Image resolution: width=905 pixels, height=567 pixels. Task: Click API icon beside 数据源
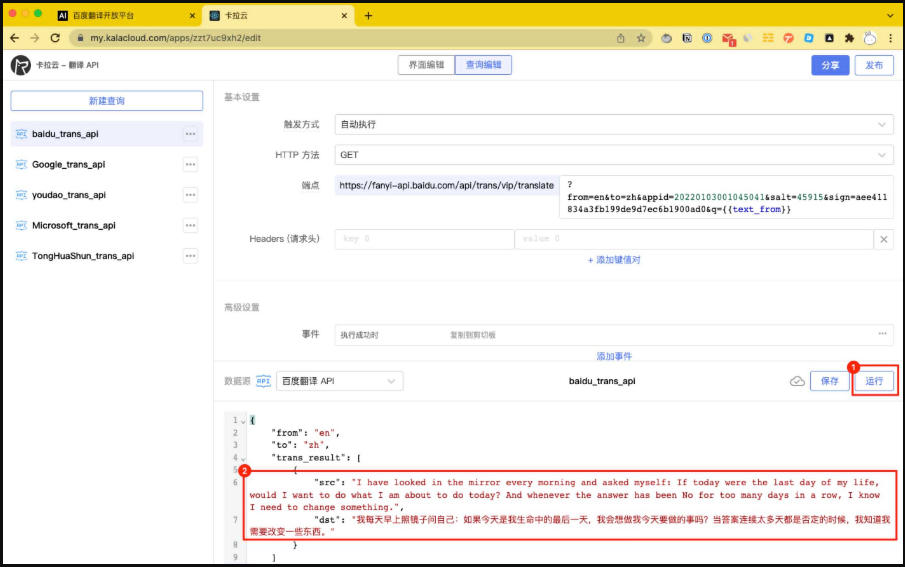263,381
